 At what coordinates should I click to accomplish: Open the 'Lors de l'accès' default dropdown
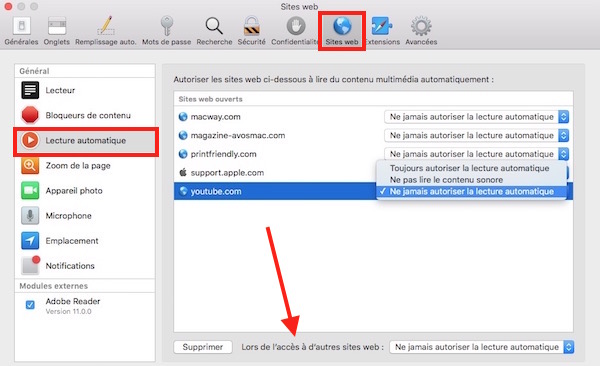[x=481, y=347]
